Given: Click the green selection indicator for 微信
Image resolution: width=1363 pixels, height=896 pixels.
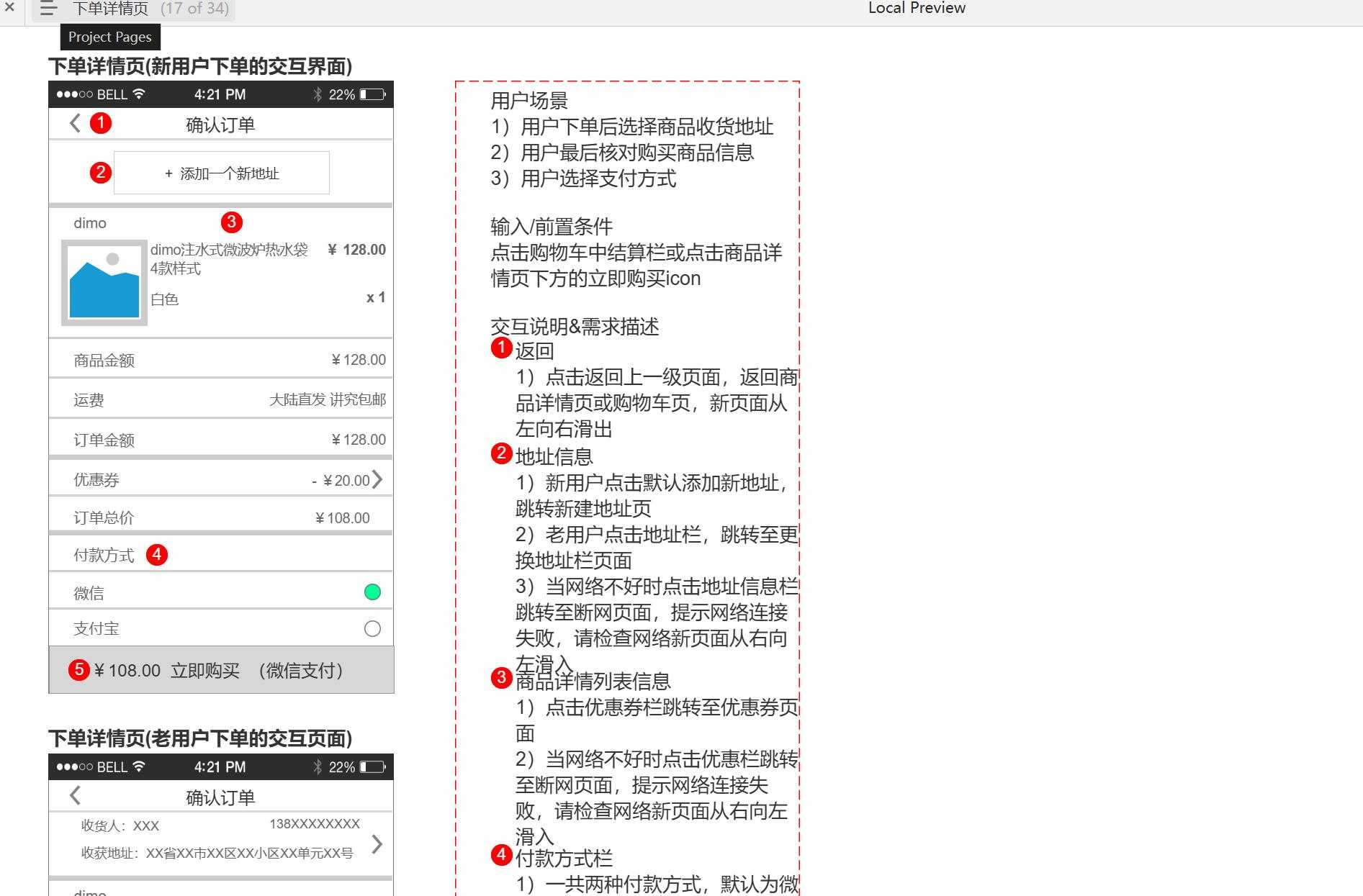Looking at the screenshot, I should (x=372, y=592).
